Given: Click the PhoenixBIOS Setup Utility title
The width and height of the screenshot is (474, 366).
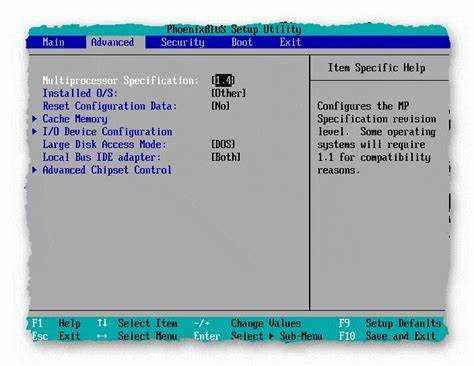Looking at the screenshot, I should [234, 29].
